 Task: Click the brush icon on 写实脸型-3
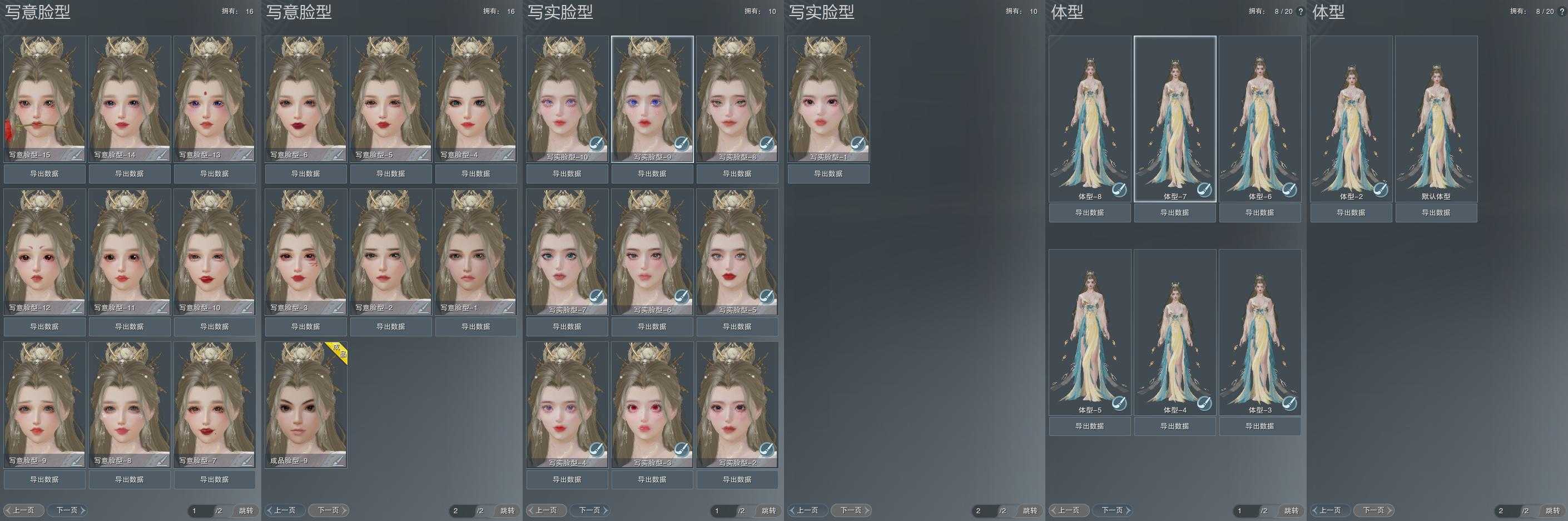682,450
